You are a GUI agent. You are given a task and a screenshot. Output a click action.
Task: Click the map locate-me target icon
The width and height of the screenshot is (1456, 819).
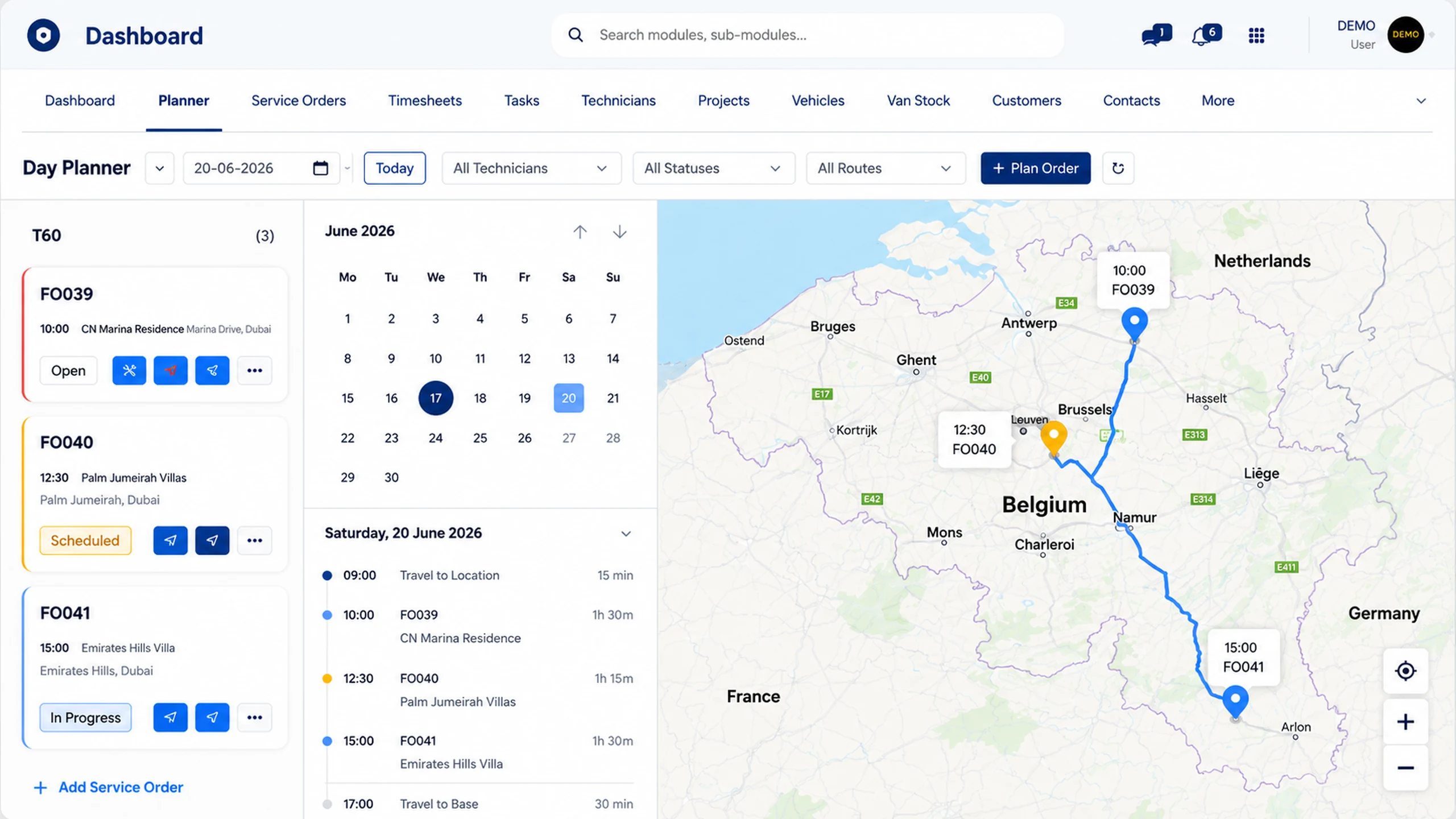[1405, 671]
